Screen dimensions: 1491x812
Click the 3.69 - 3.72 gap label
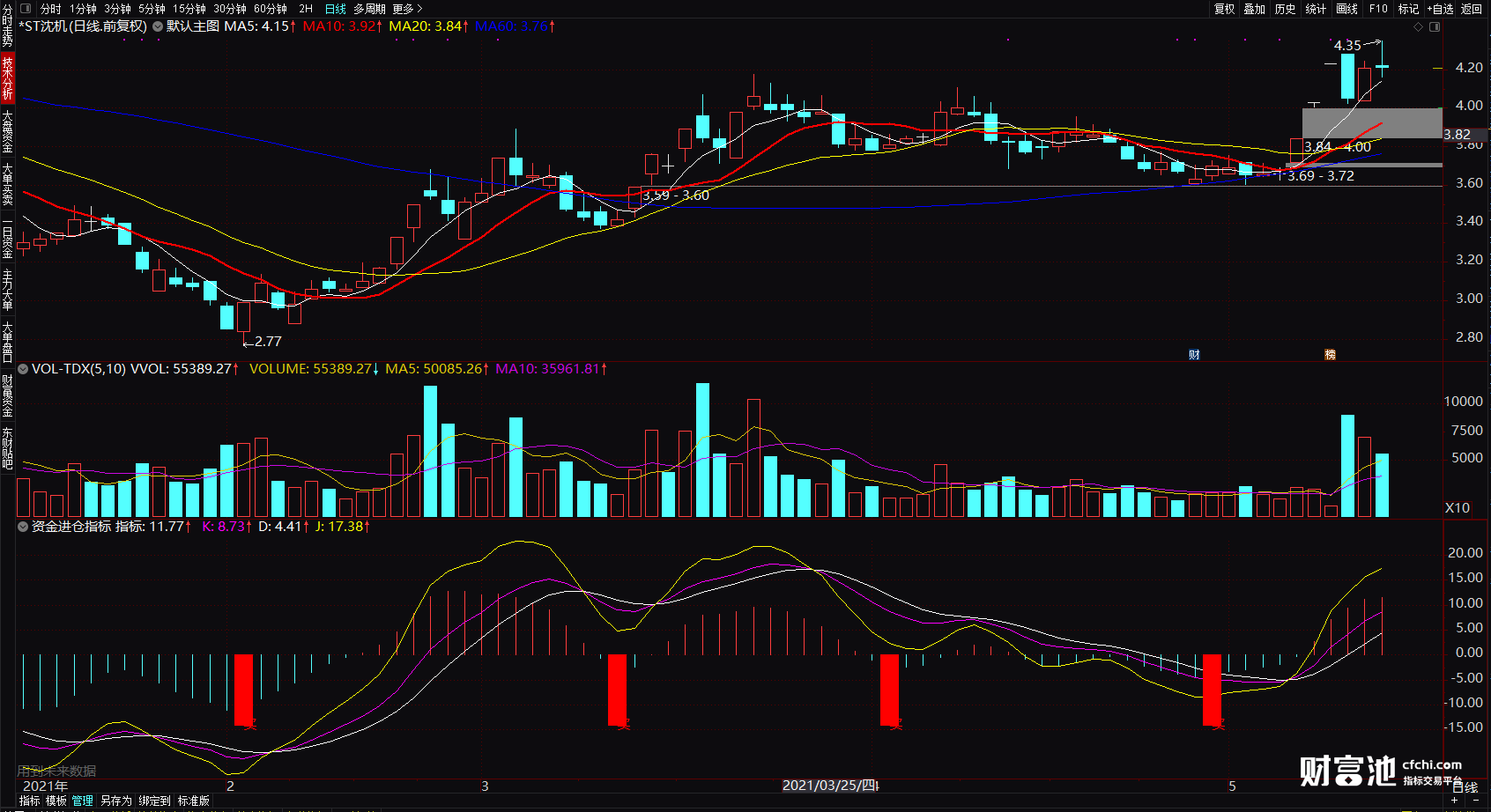click(1321, 176)
